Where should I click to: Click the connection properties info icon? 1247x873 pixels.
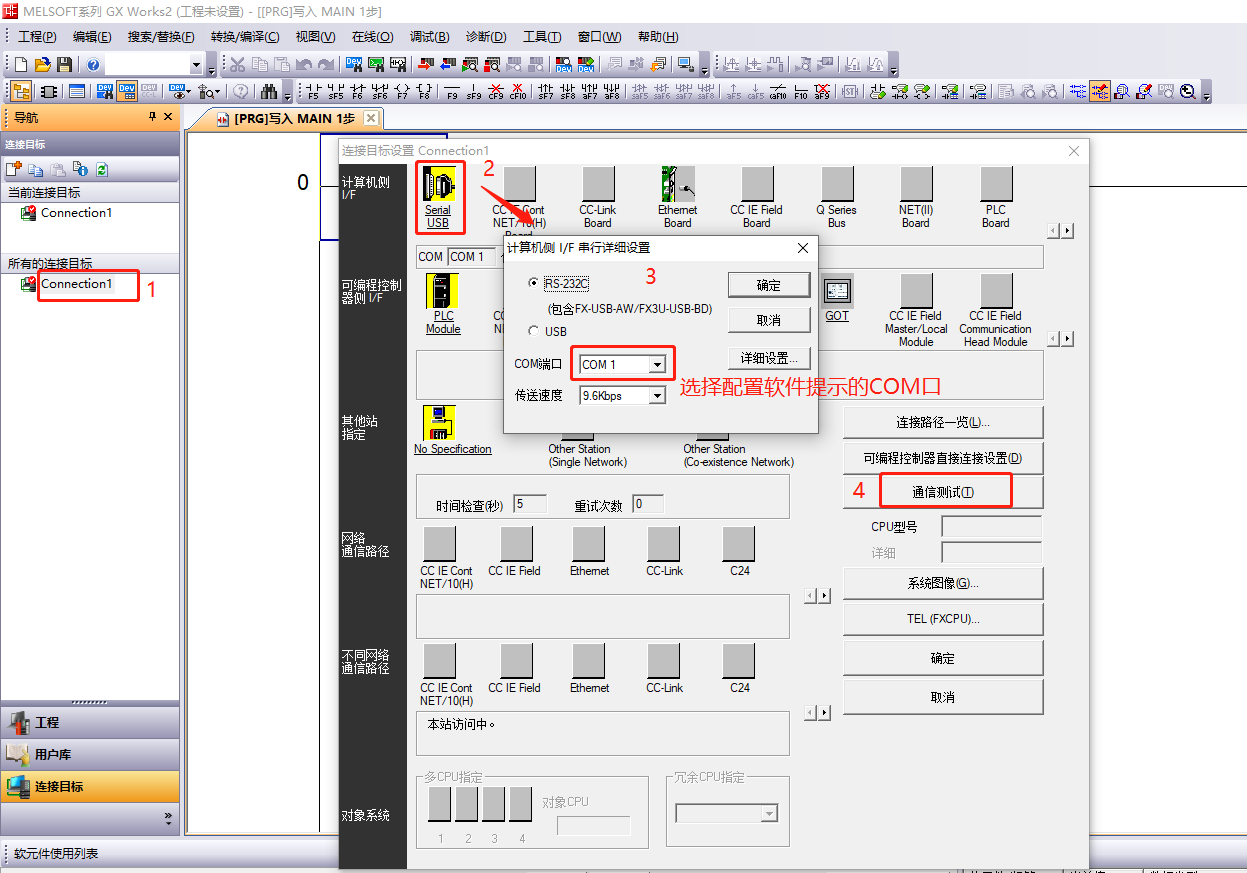[x=81, y=169]
